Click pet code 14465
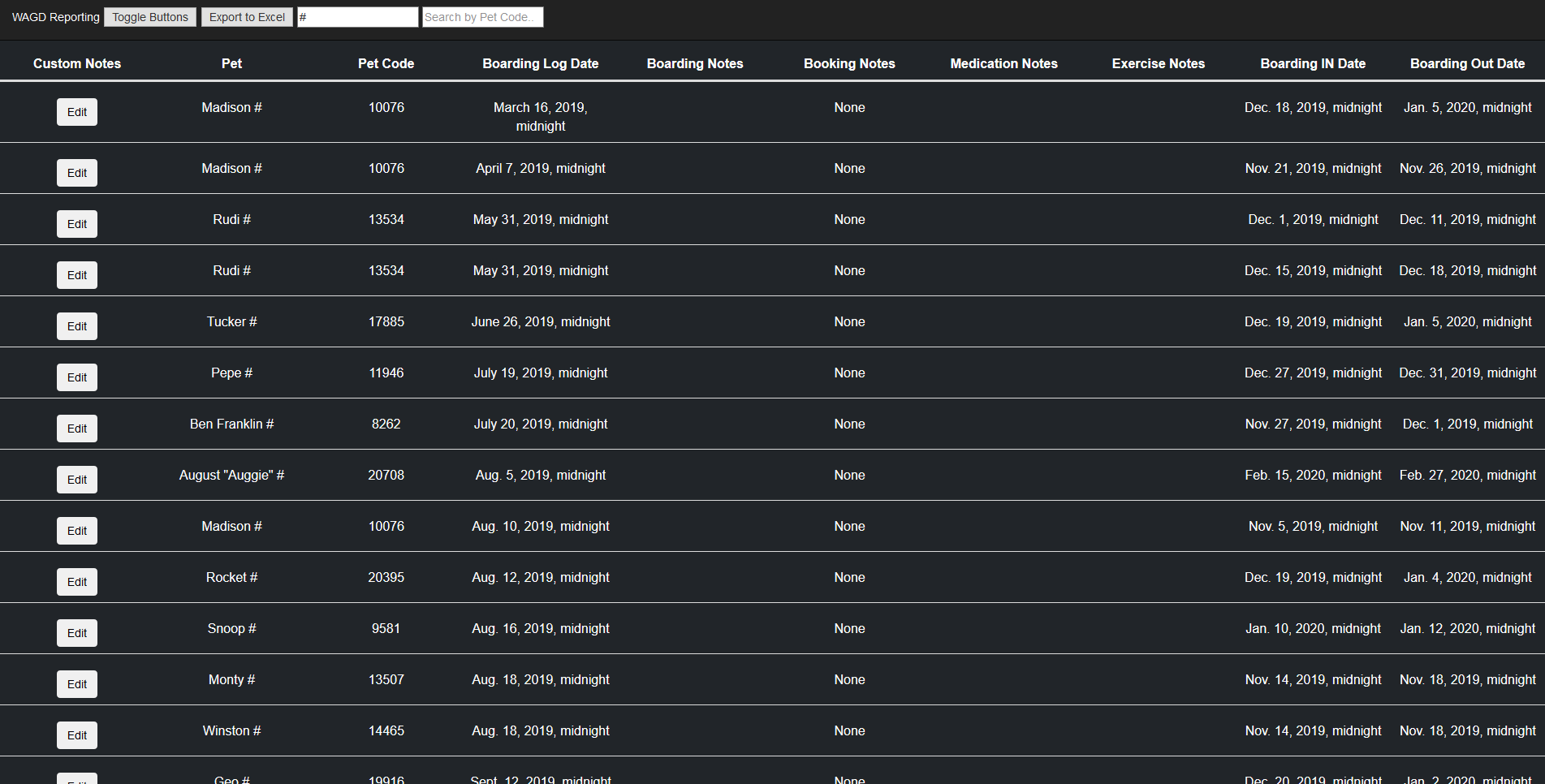This screenshot has height=784, width=1545. pos(386,730)
